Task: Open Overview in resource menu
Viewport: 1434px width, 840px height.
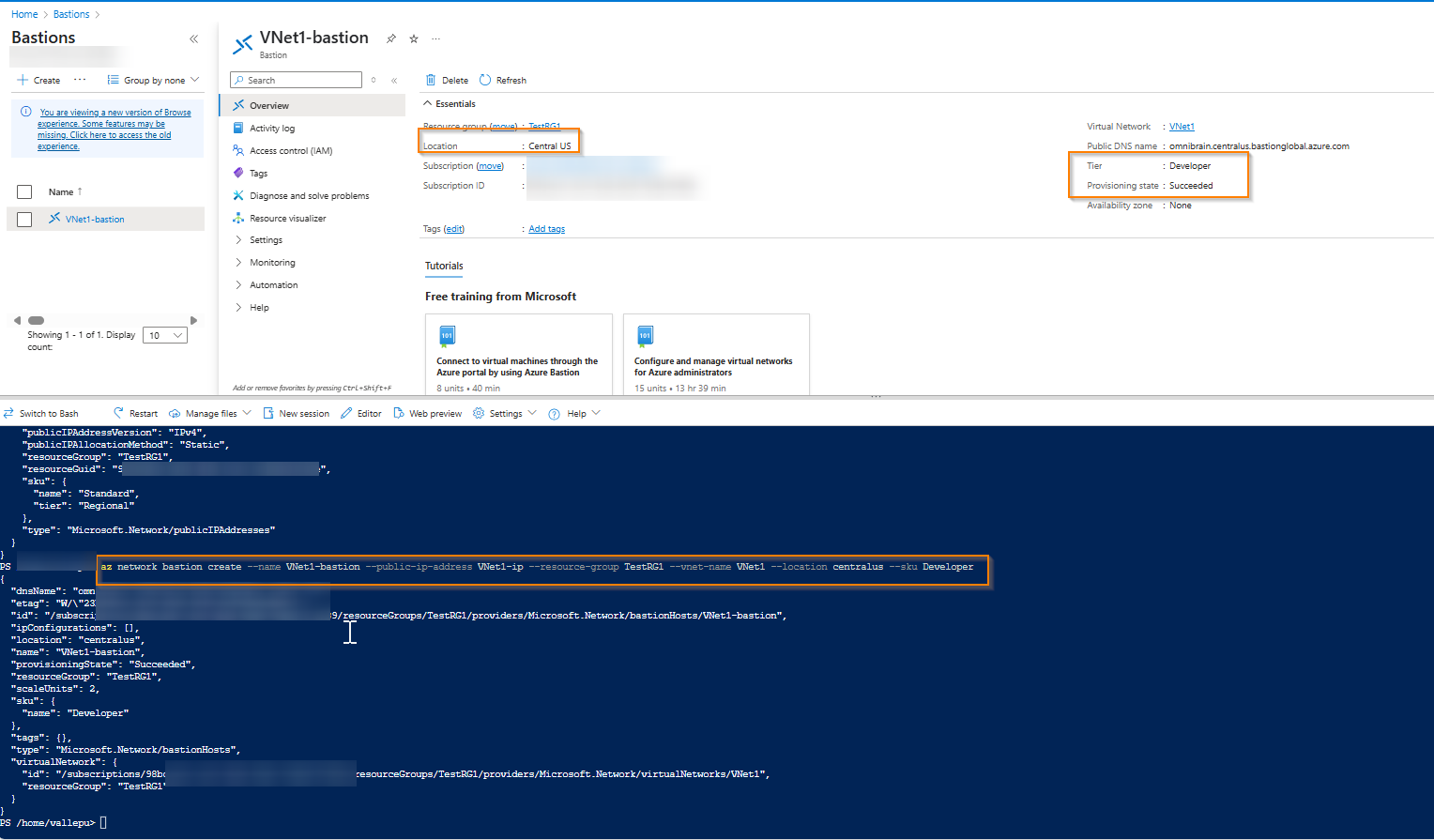Action: coord(313,105)
